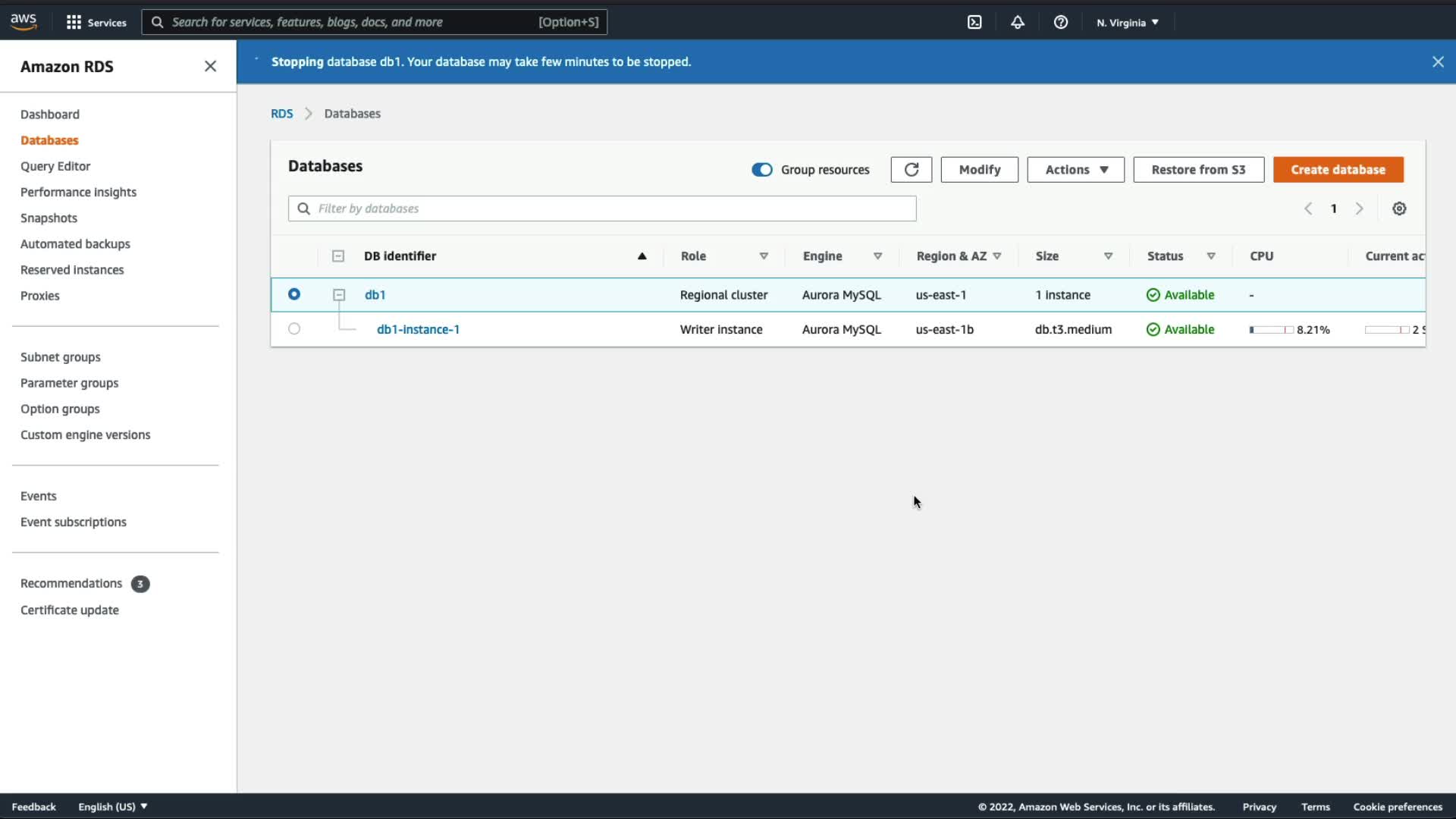The image size is (1456, 819).
Task: Open CloudShell from the top navigation bar
Action: point(974,22)
